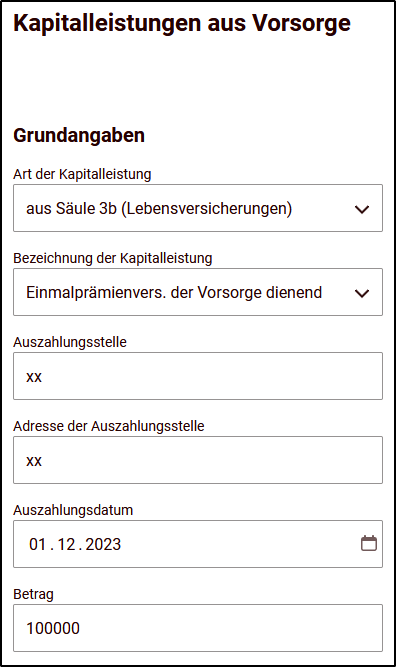Select the day segment '01' of the date
This screenshot has height=667, width=396.
(x=37, y=544)
